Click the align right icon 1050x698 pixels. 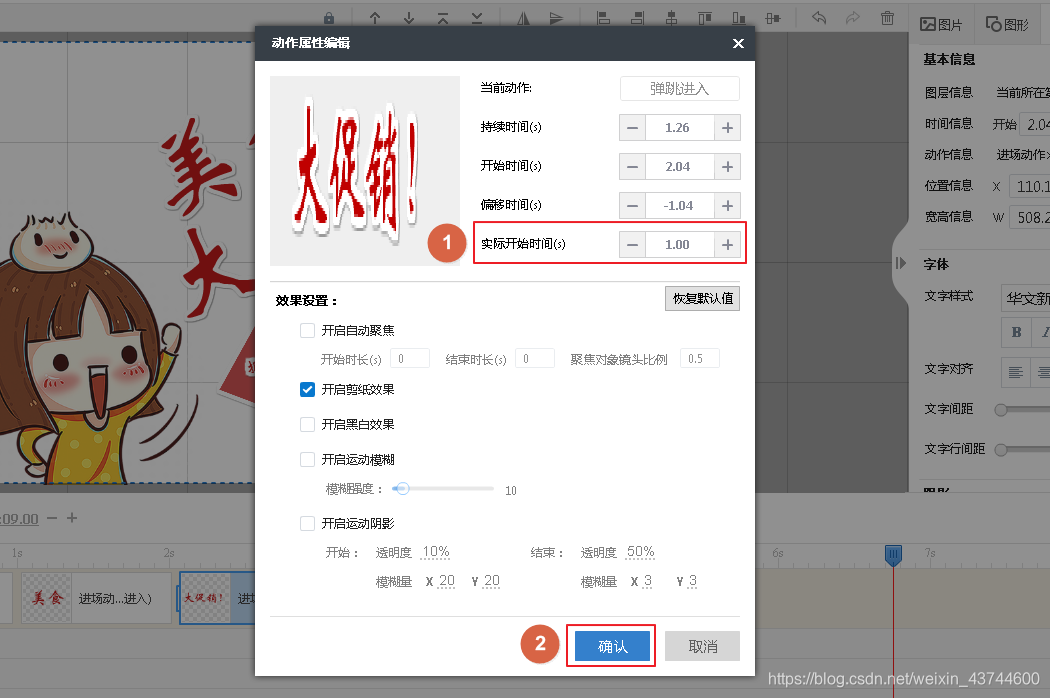pos(637,18)
